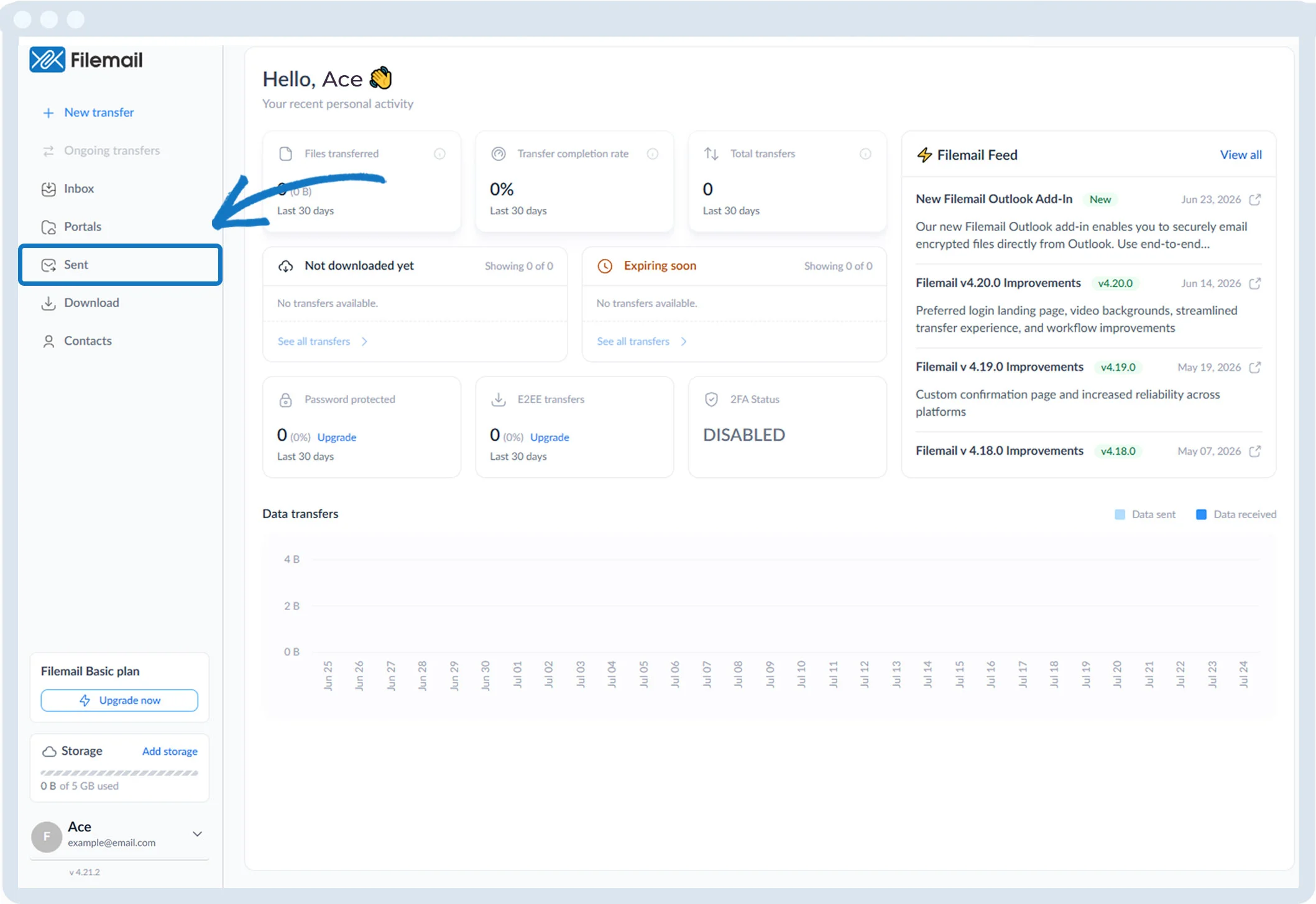Image resolution: width=1316 pixels, height=904 pixels.
Task: Toggle the Data sent legend swatch
Action: [x=1120, y=514]
